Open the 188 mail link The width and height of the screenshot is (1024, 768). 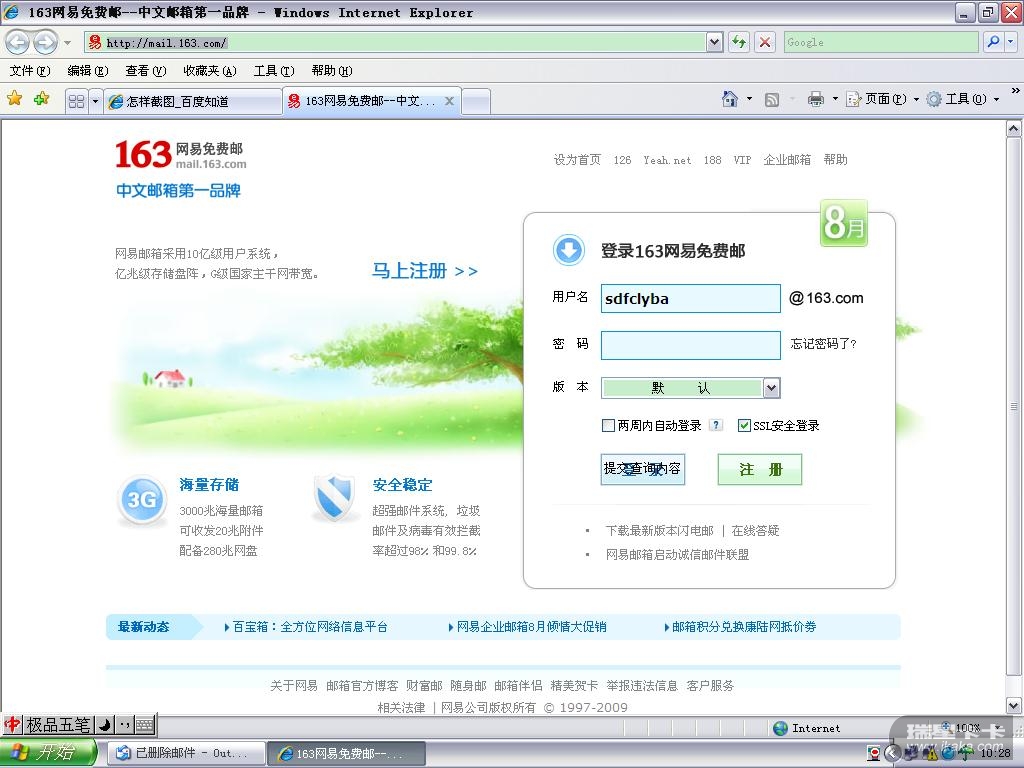tap(712, 160)
